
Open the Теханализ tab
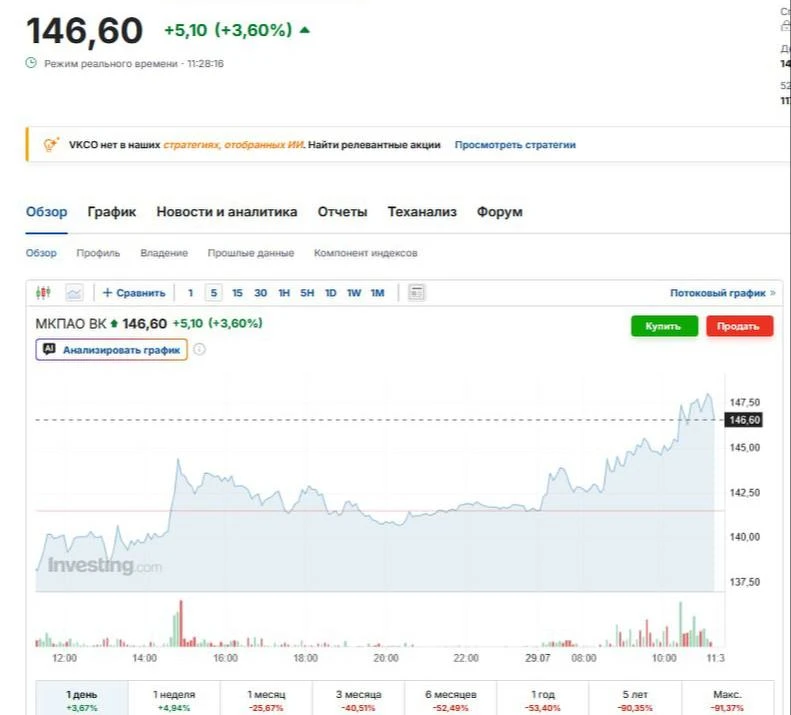click(422, 212)
